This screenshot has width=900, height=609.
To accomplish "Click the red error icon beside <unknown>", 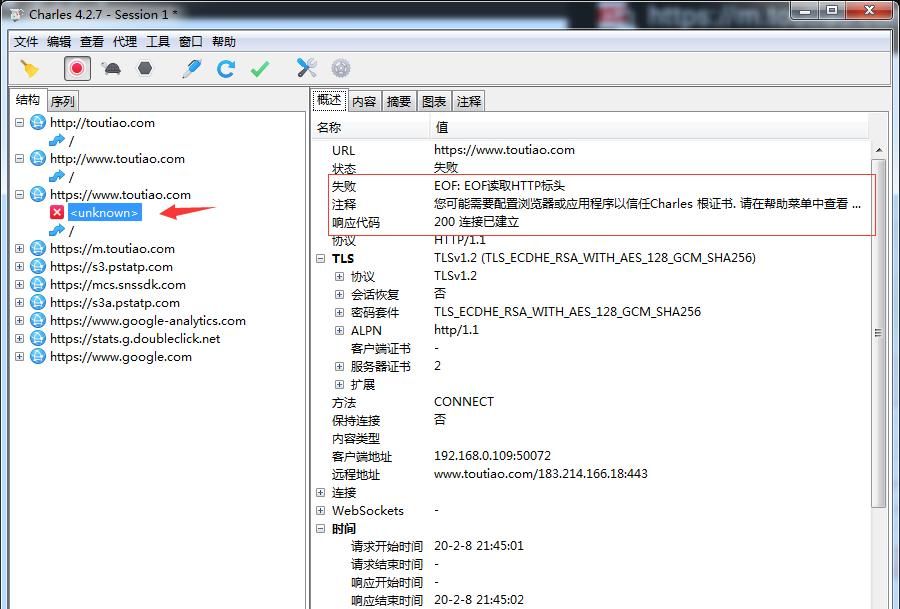I will (57, 212).
